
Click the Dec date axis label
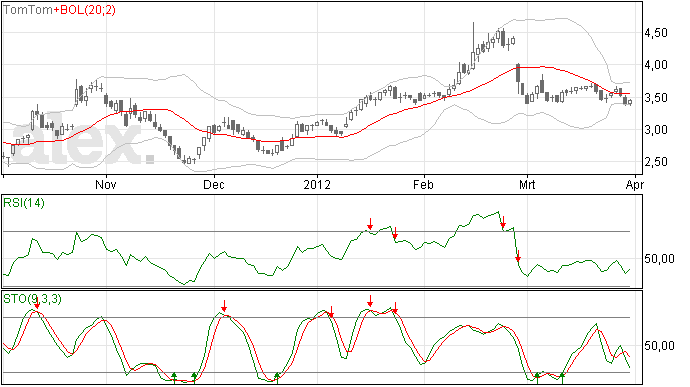(214, 184)
